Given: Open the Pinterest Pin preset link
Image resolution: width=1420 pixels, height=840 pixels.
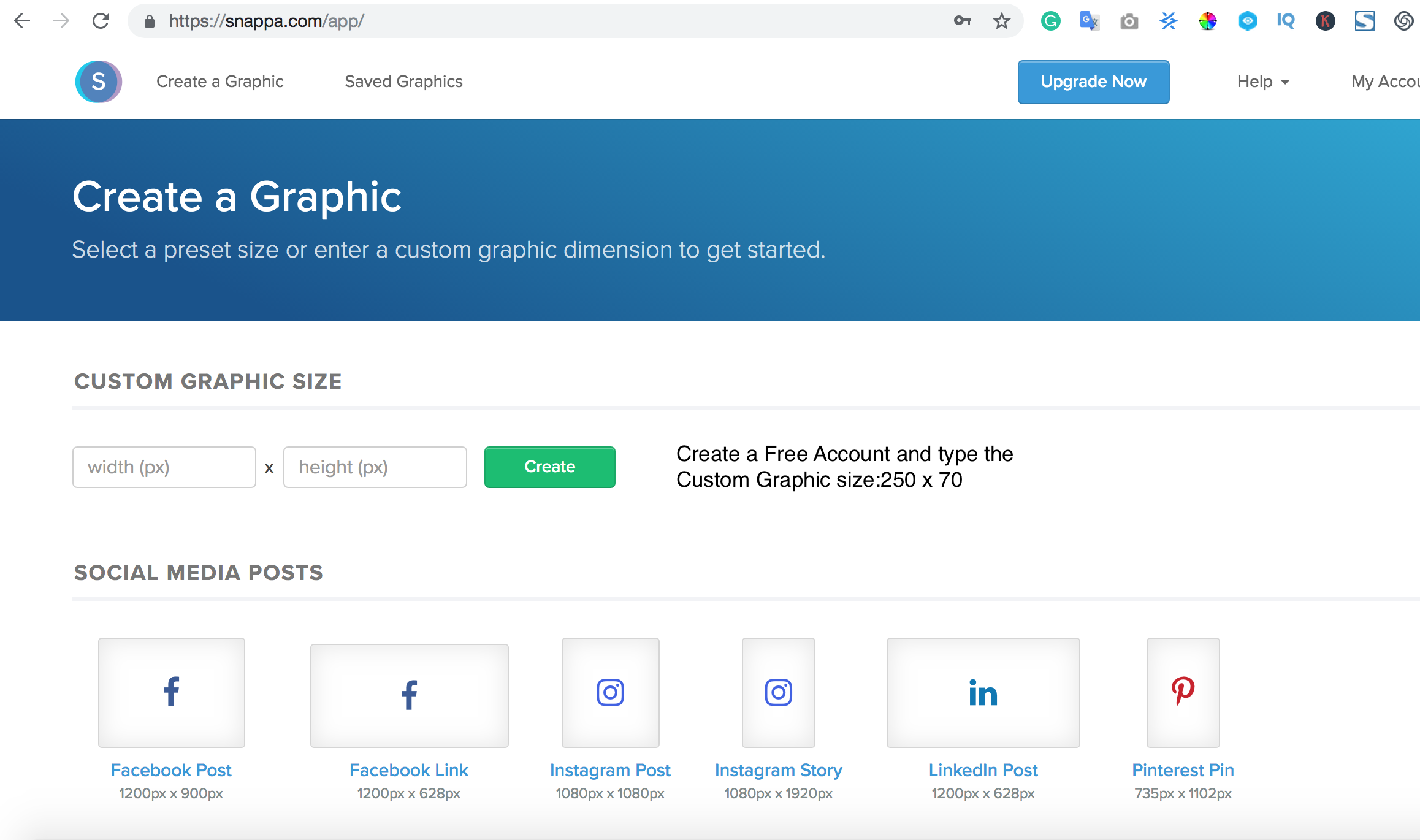Looking at the screenshot, I should (x=1183, y=770).
